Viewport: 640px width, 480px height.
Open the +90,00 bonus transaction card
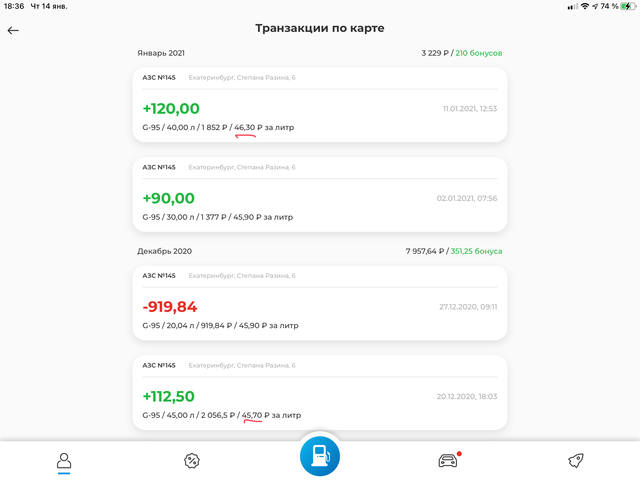320,195
